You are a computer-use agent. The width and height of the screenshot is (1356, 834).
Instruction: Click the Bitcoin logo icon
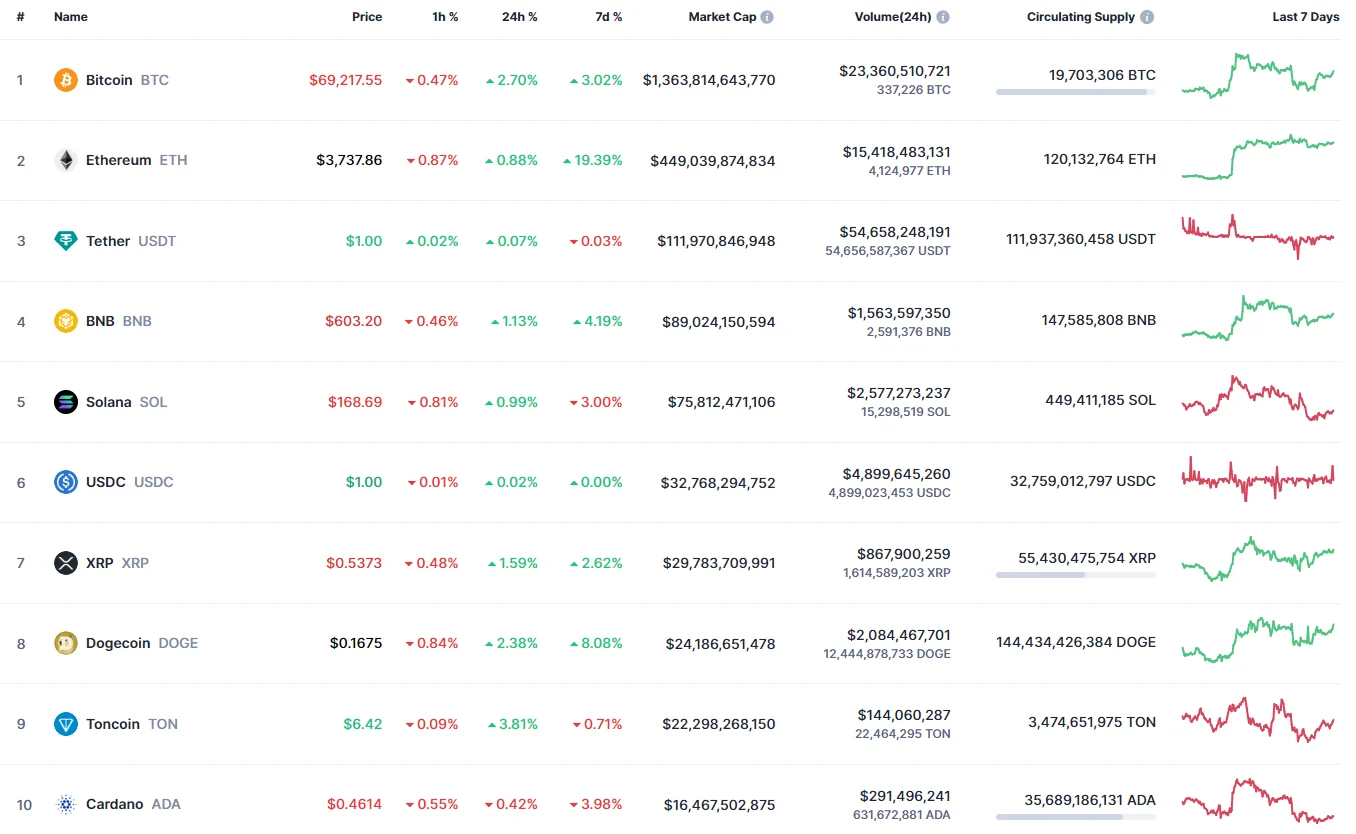[x=65, y=80]
